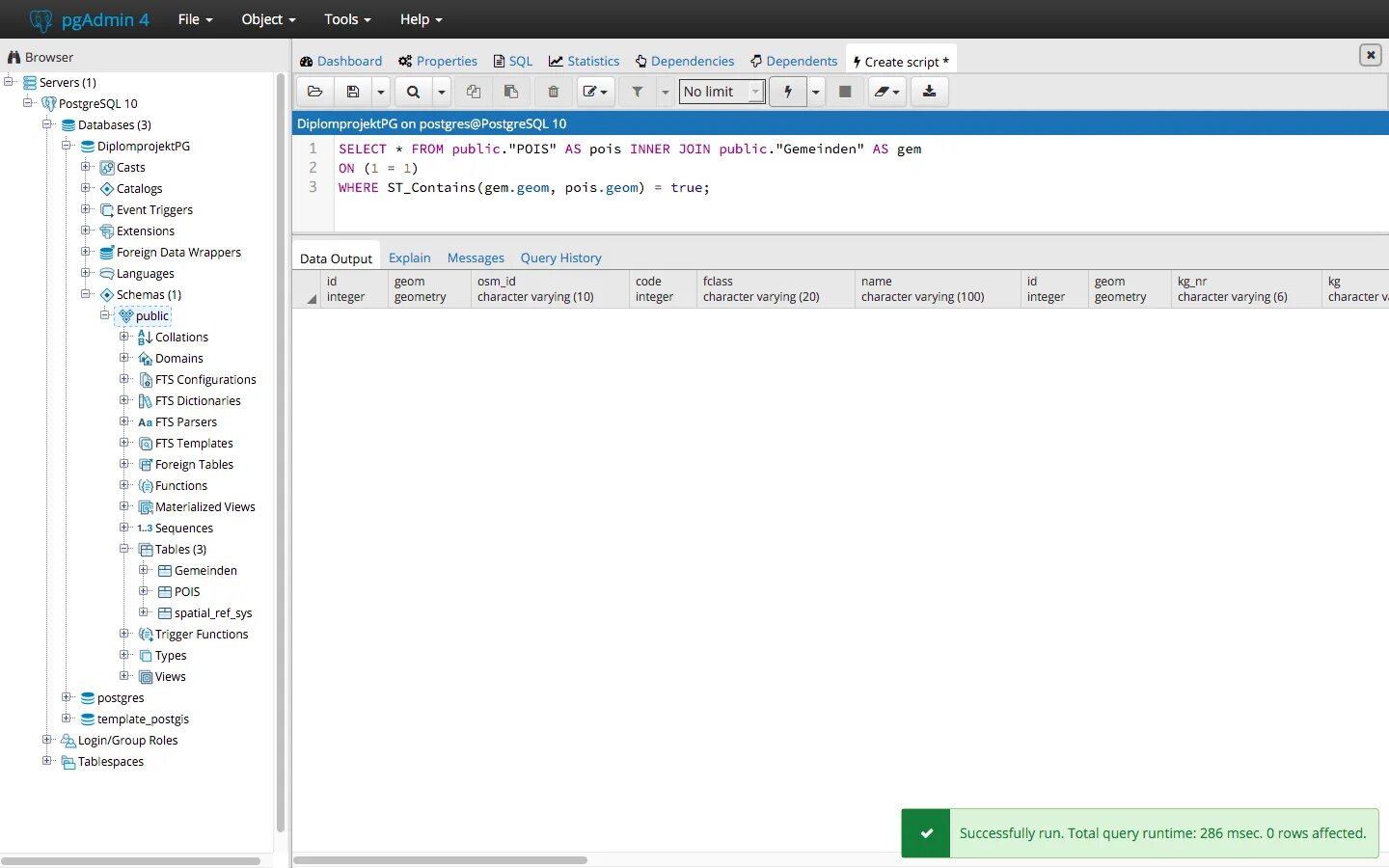Select the Tablespaces tree item
The width and height of the screenshot is (1389, 868).
pyautogui.click(x=111, y=761)
